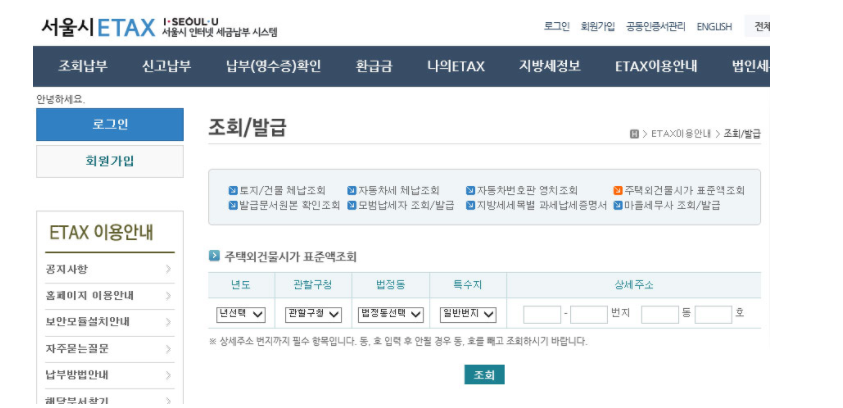Open 마을세무사 조회/발급 link
This screenshot has width=843, height=408.
[x=672, y=205]
